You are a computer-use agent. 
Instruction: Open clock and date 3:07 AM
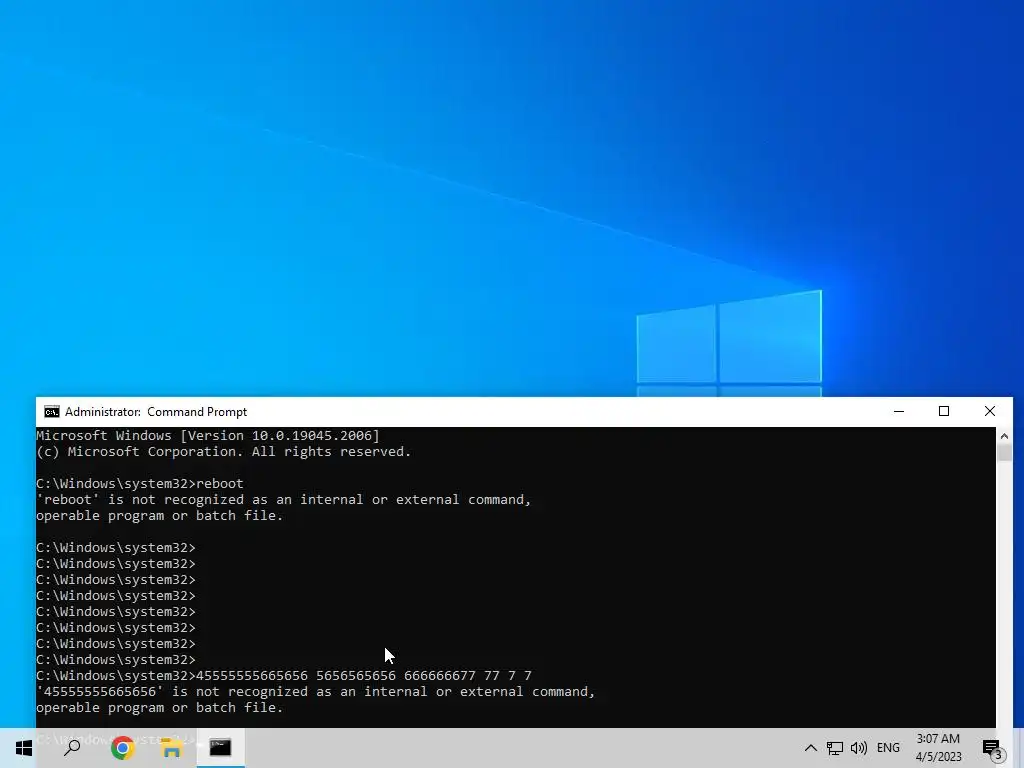(938, 748)
